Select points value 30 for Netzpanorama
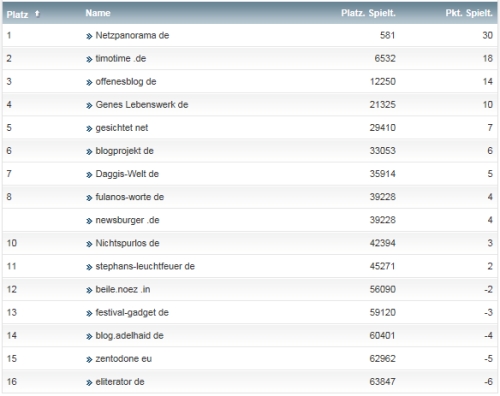Viewport: 500px width, 396px height. click(x=487, y=35)
